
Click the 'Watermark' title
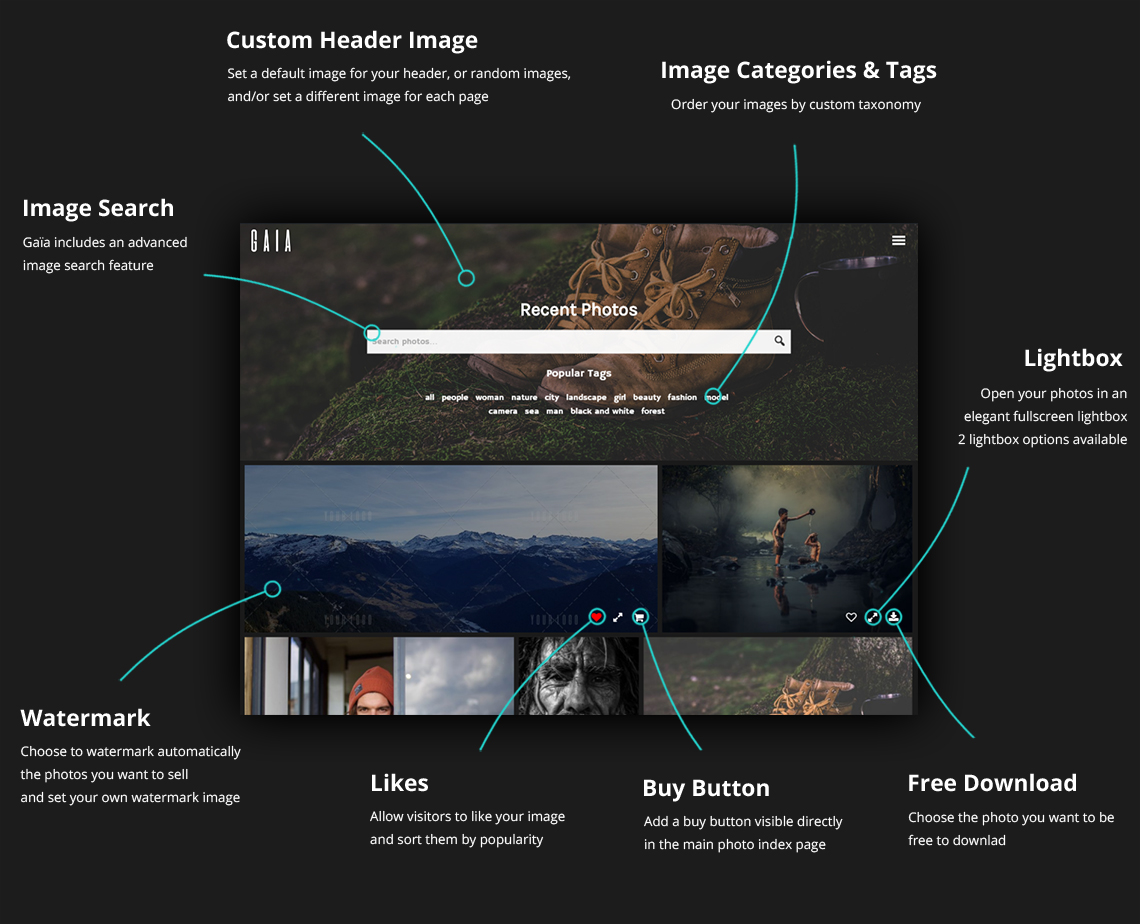[85, 718]
